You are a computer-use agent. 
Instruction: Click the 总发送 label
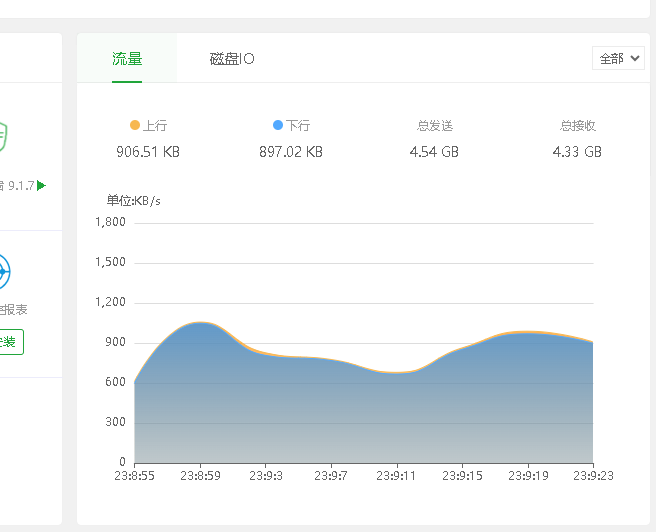tap(435, 125)
